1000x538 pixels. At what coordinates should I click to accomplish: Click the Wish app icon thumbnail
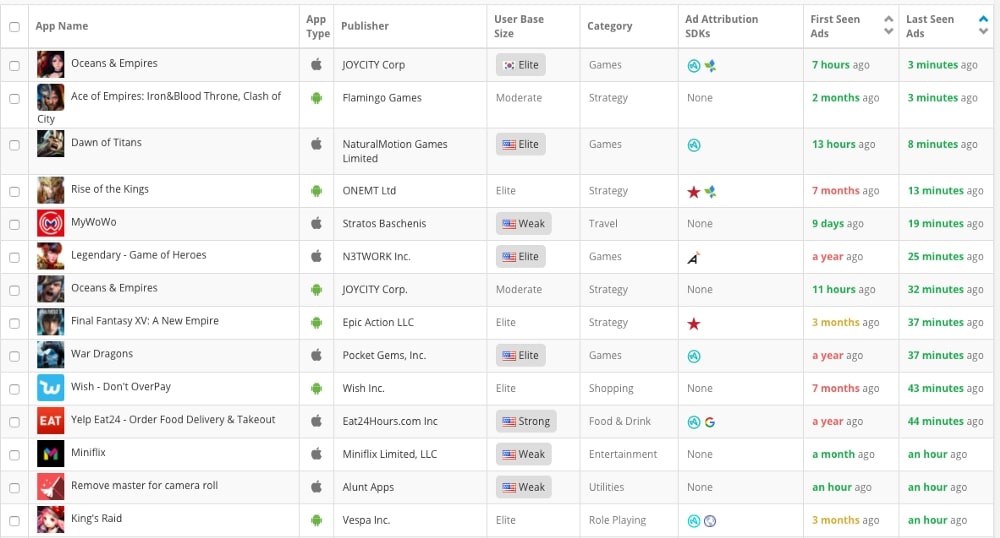(50, 388)
